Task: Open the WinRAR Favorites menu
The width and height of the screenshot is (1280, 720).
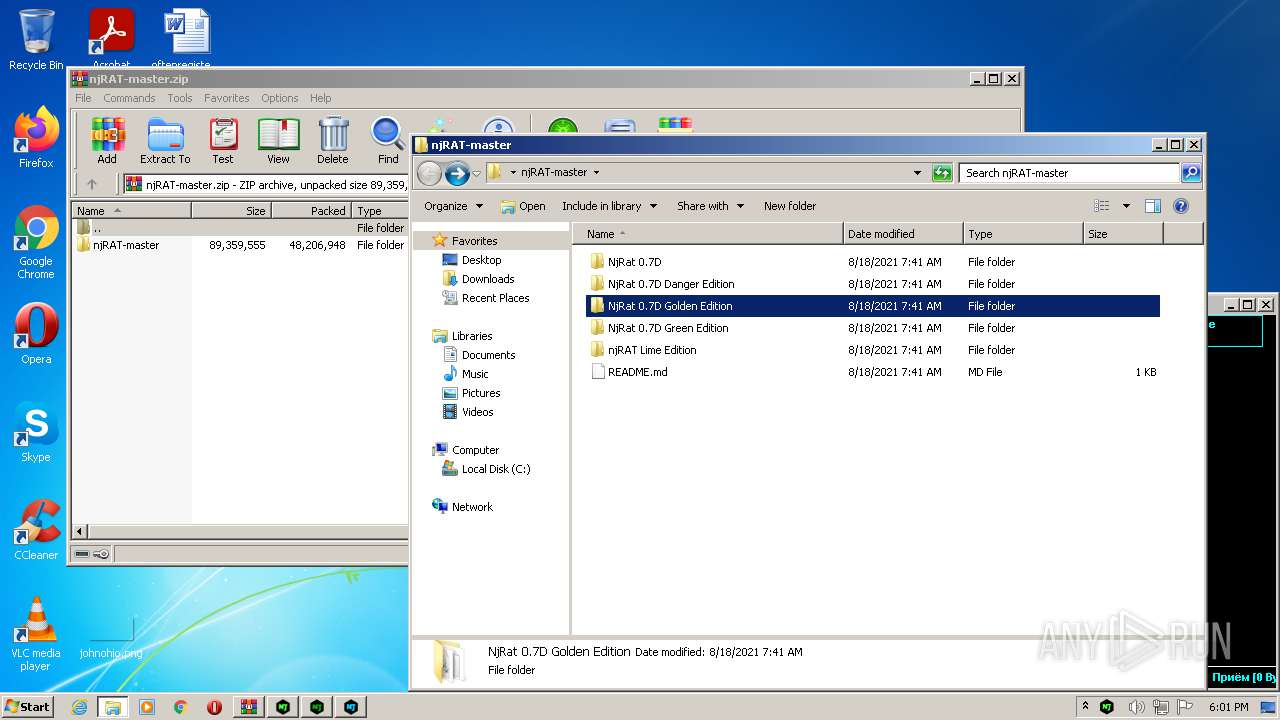Action: tap(227, 98)
